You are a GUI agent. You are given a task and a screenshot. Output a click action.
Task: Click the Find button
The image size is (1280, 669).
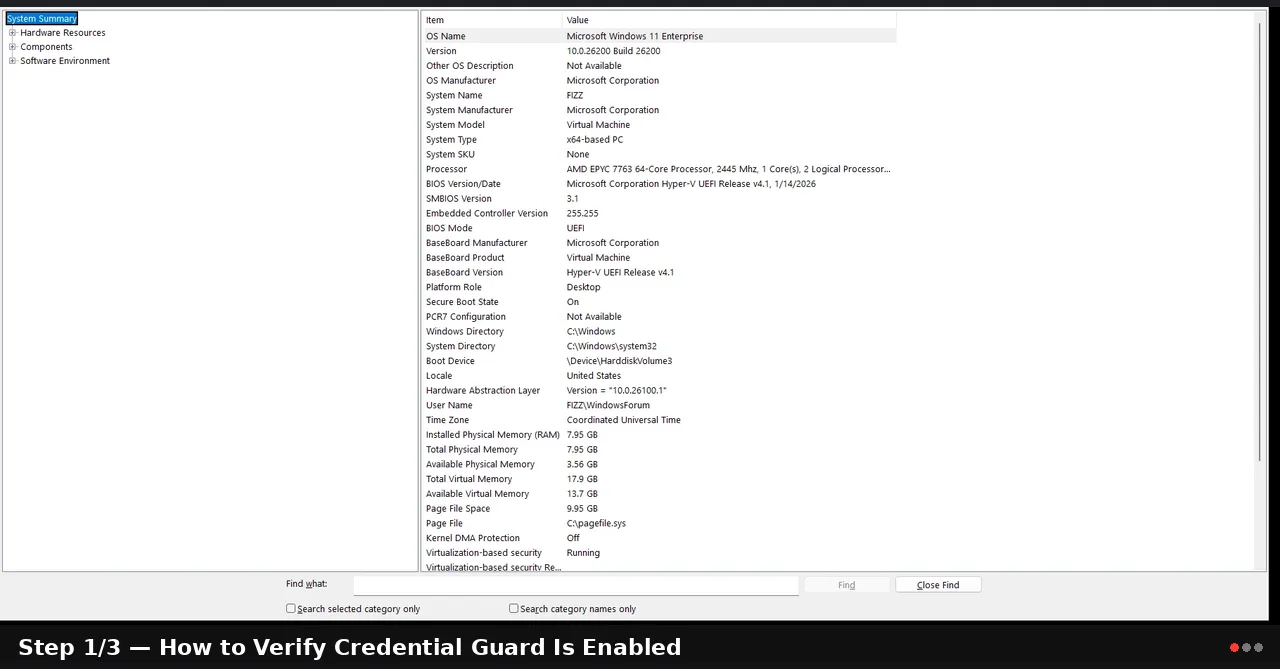click(846, 585)
